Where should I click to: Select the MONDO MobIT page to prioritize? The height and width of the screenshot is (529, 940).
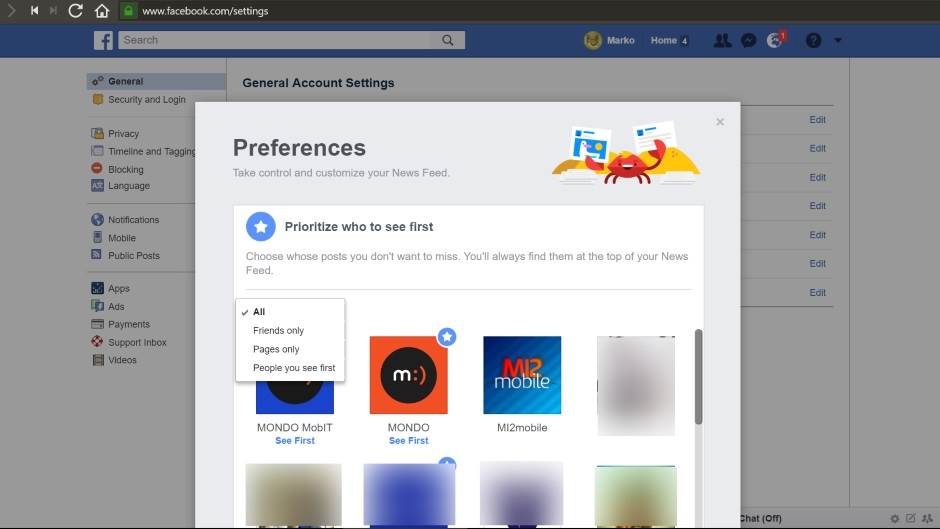pyautogui.click(x=295, y=400)
